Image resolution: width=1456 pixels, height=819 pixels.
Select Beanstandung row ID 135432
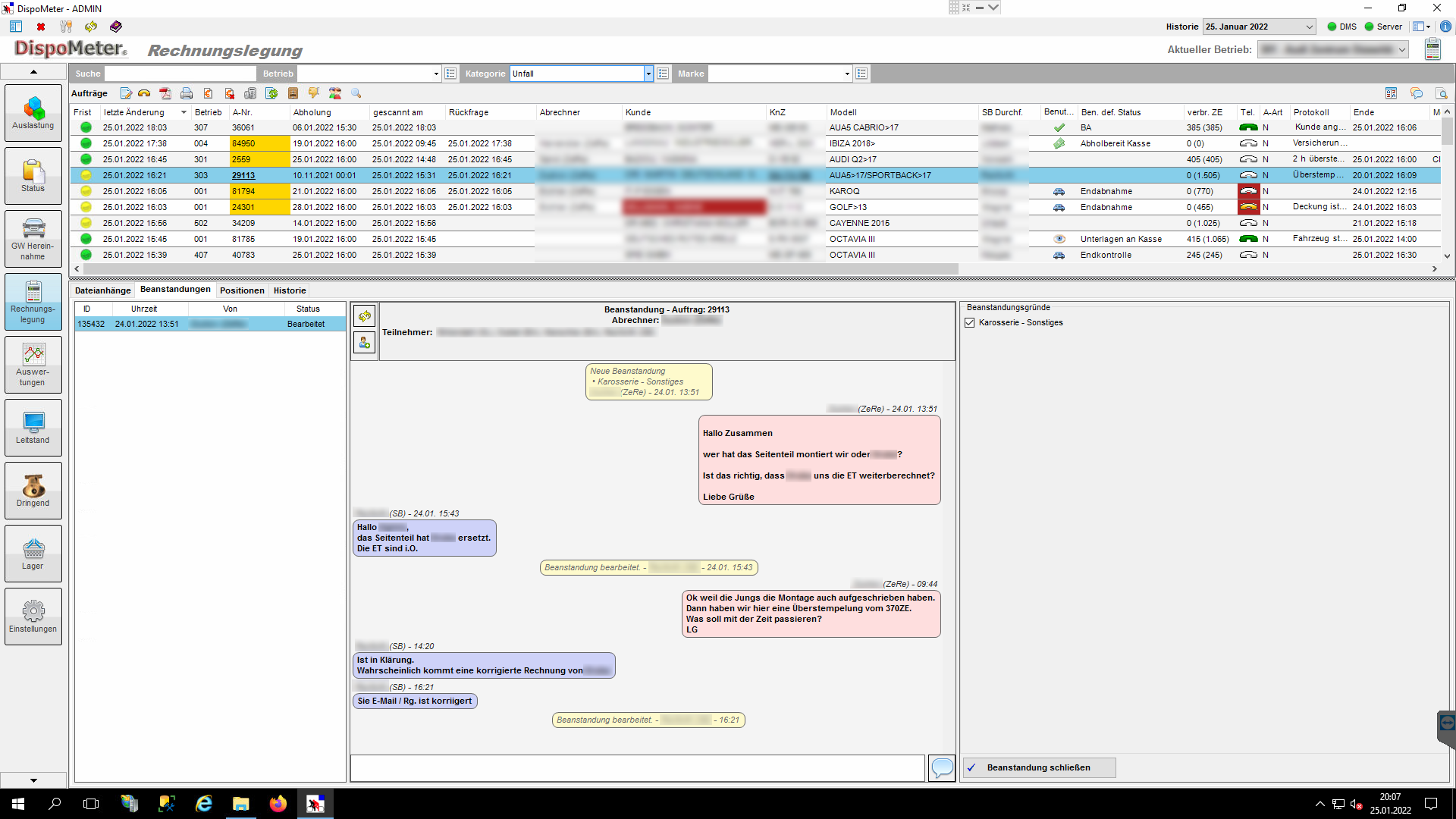click(x=210, y=324)
